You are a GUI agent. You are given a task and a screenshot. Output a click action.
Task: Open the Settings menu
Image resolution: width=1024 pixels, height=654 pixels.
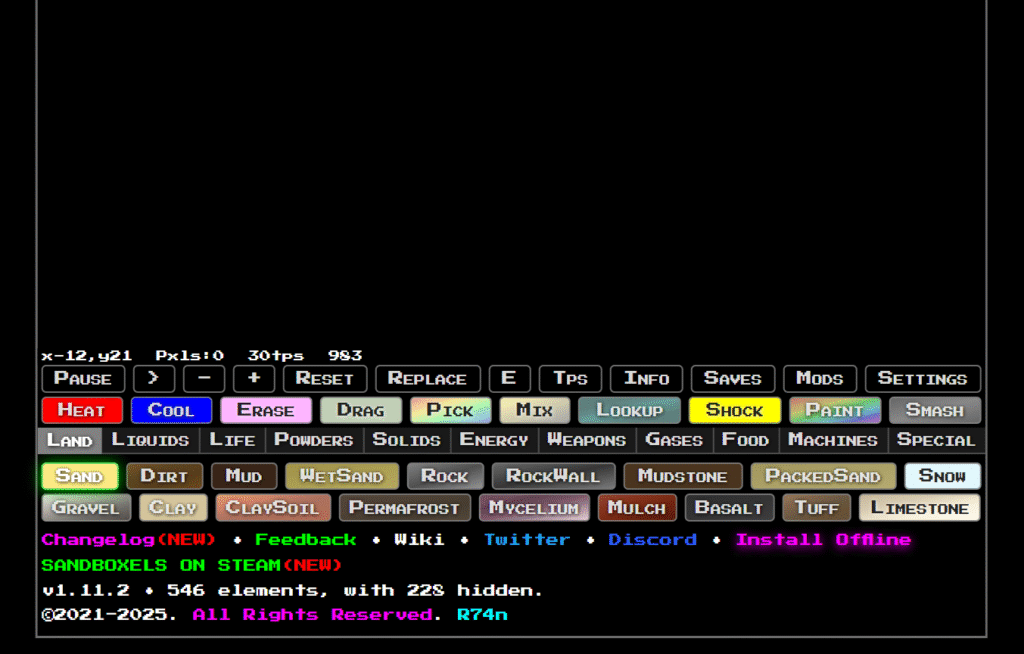(922, 379)
